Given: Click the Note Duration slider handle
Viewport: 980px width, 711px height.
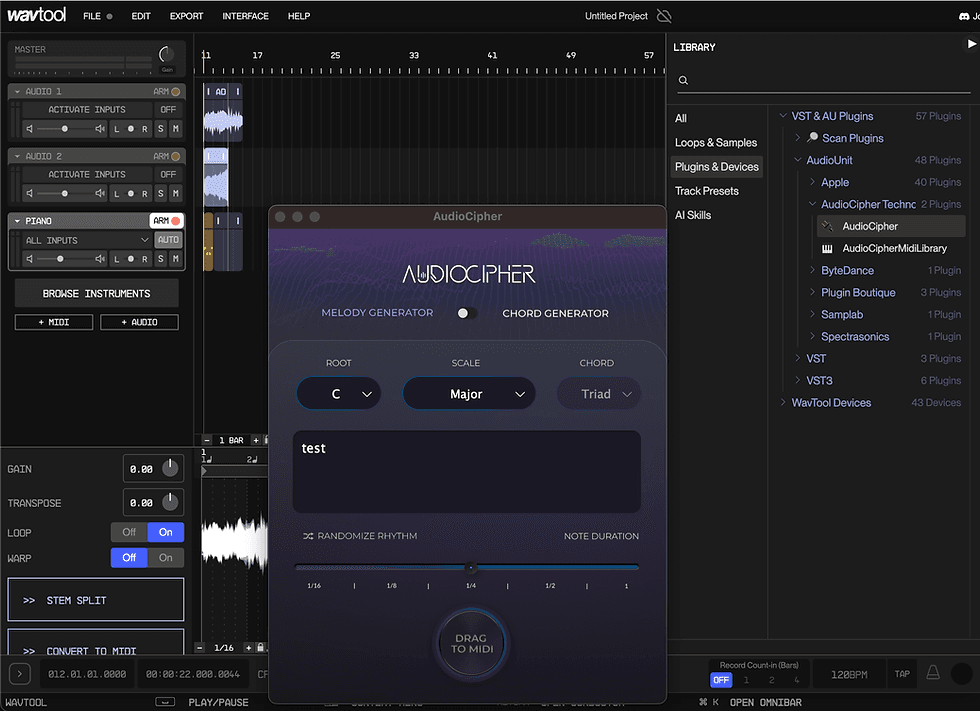Looking at the screenshot, I should [x=471, y=567].
